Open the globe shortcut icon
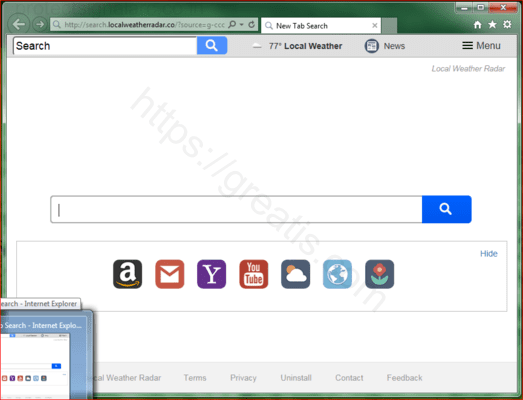Image resolution: width=523 pixels, height=400 pixels. [337, 274]
